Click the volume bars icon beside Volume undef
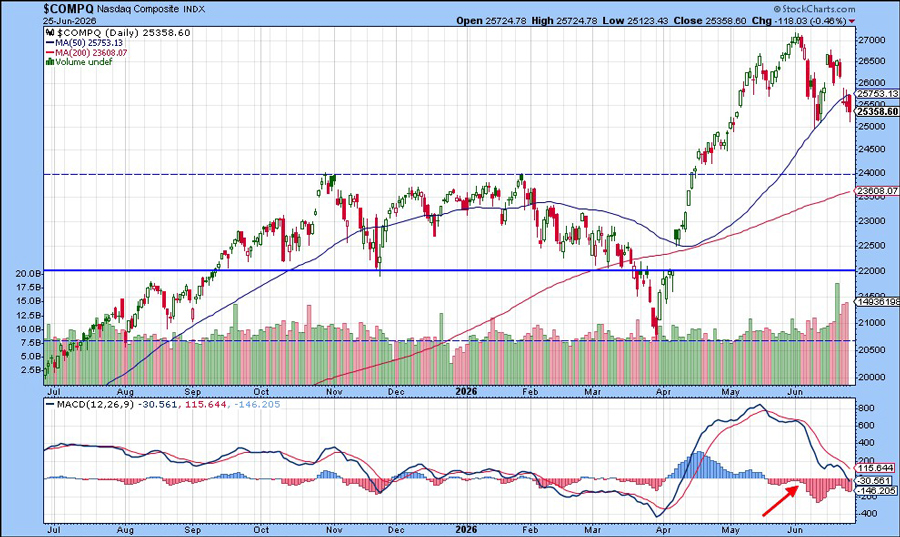 click(50, 61)
